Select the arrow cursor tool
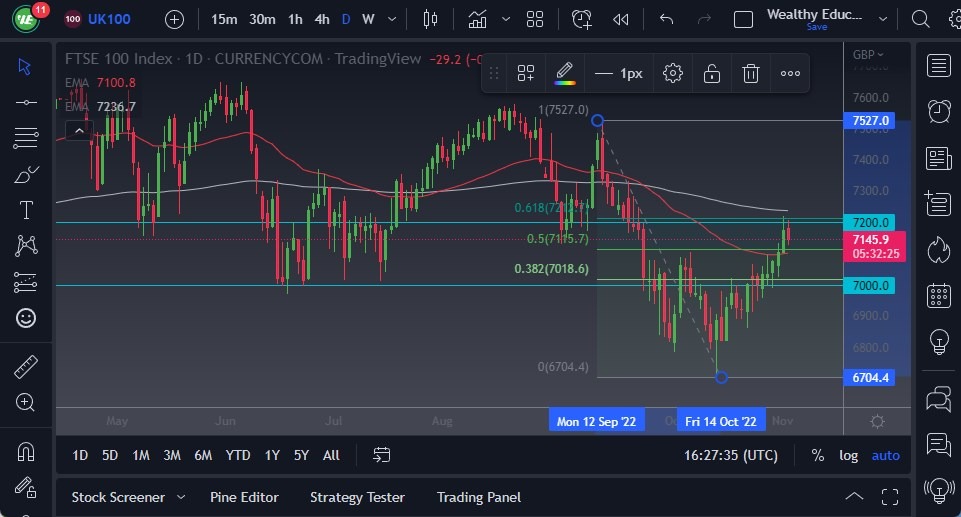Viewport: 961px width, 517px height. tap(25, 67)
